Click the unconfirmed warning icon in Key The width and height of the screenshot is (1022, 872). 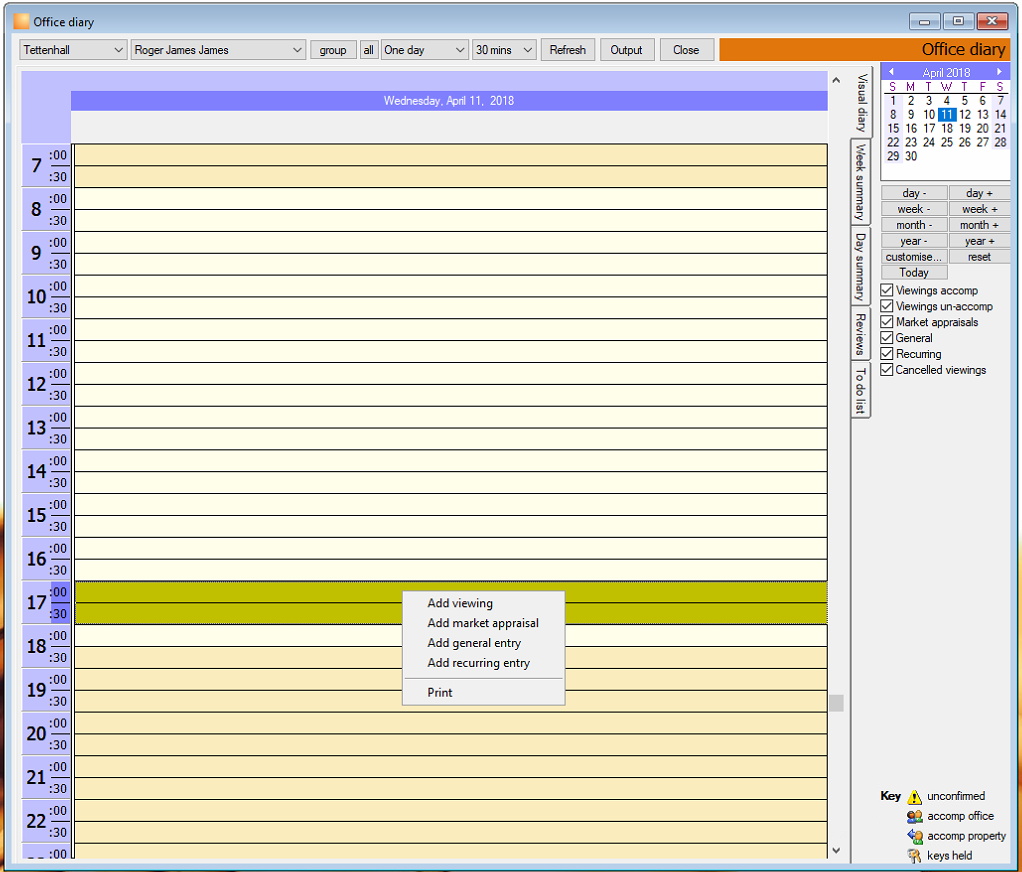(914, 796)
